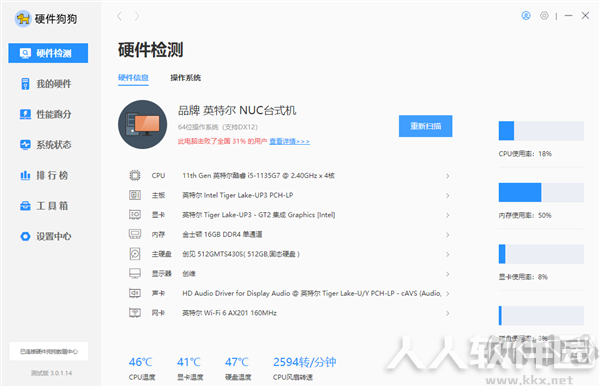600x387 pixels.
Task: Click 金士顿 16GB DDR4 memory text
Action: click(222, 234)
